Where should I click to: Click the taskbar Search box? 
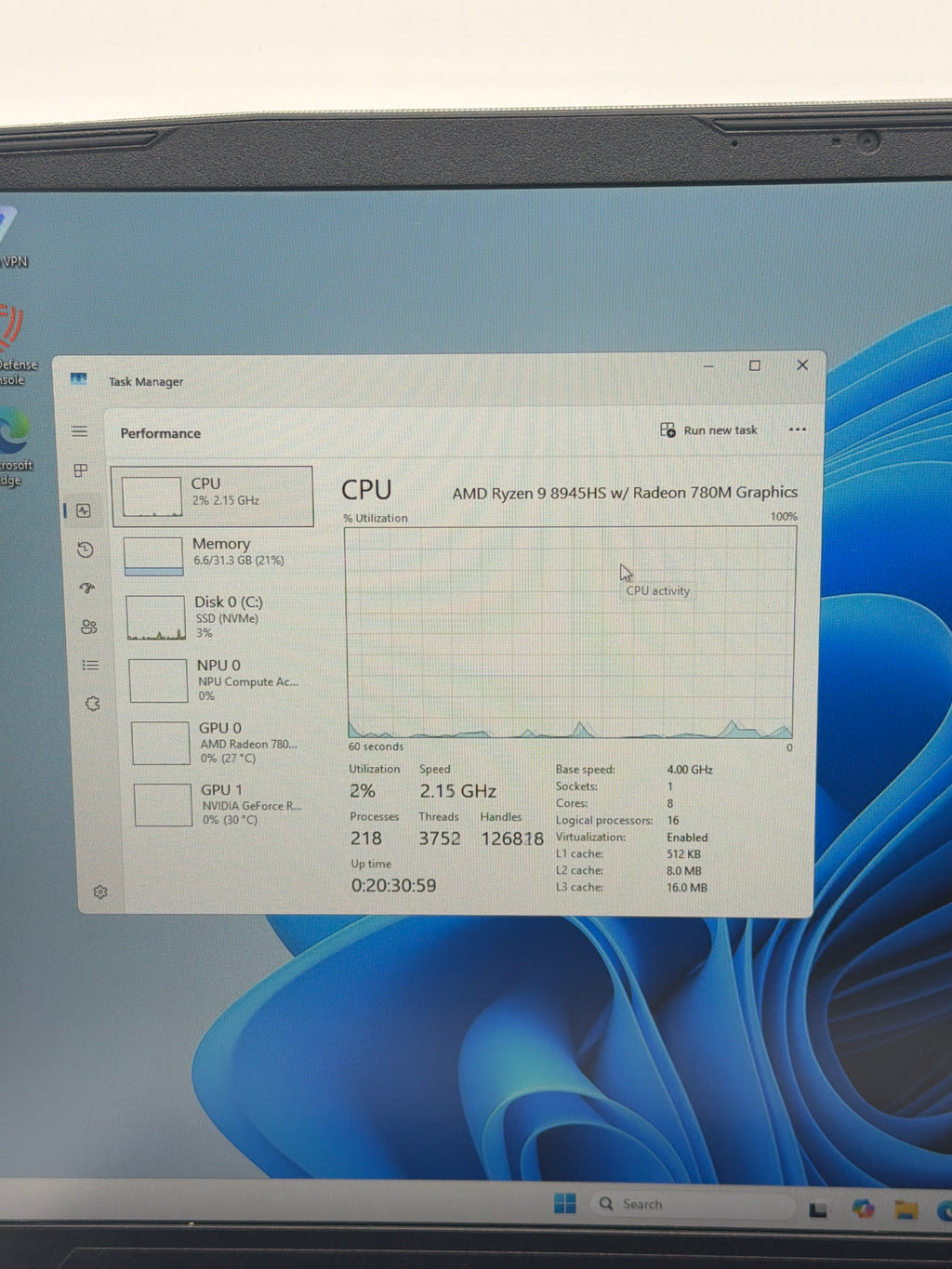692,1204
